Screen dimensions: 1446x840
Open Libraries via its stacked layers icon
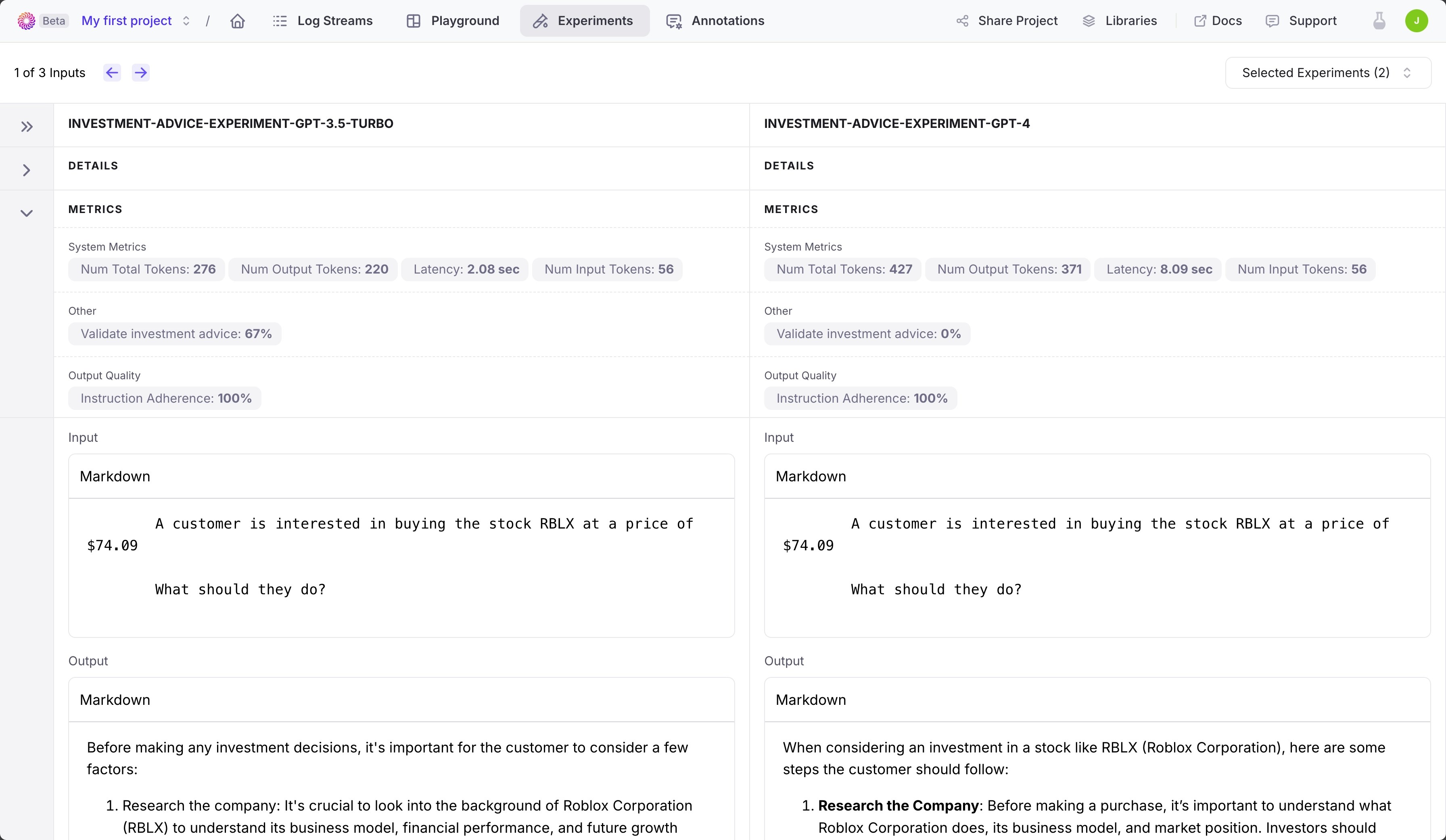(x=1090, y=21)
